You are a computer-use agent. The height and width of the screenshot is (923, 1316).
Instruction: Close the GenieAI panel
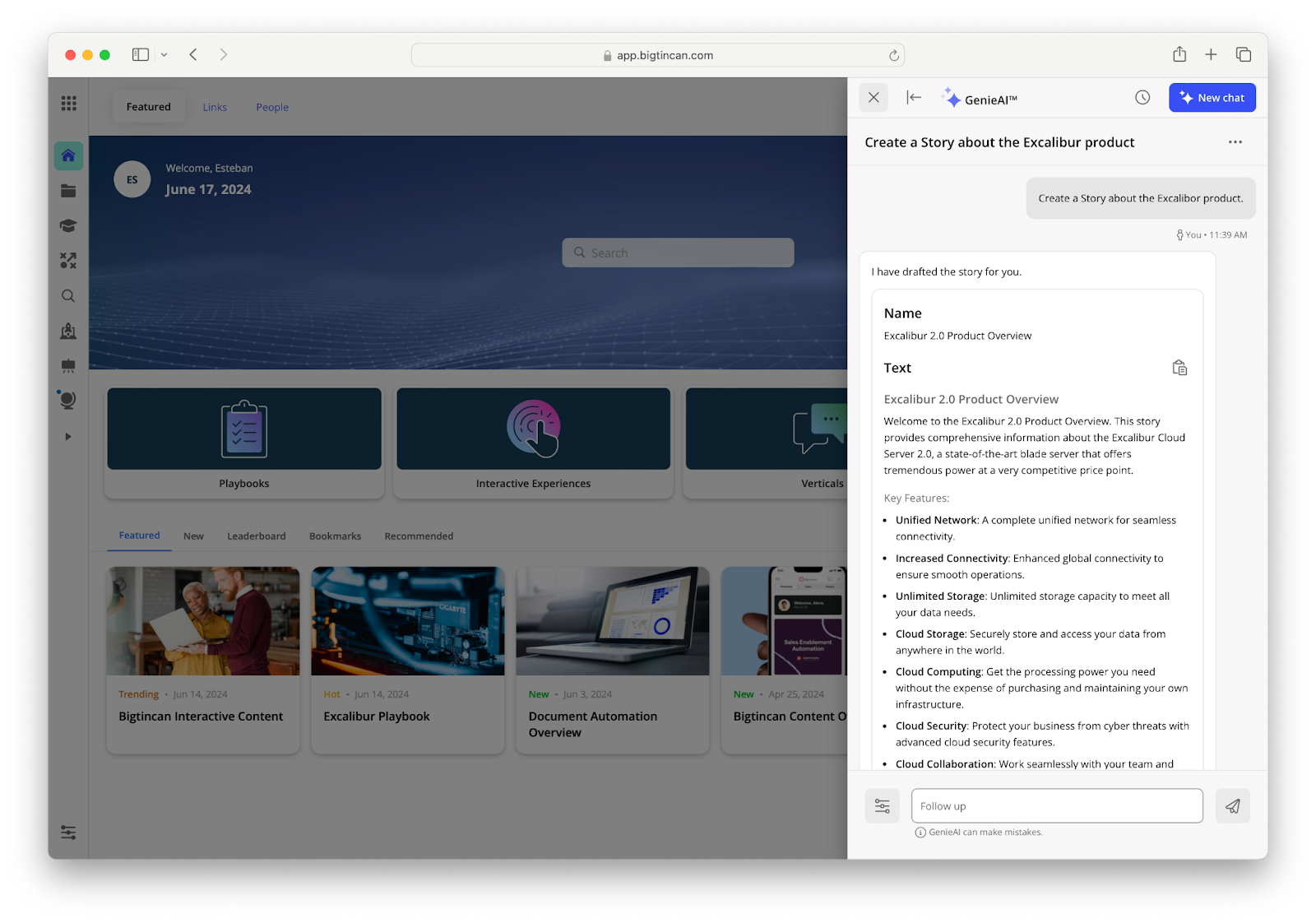tap(873, 98)
